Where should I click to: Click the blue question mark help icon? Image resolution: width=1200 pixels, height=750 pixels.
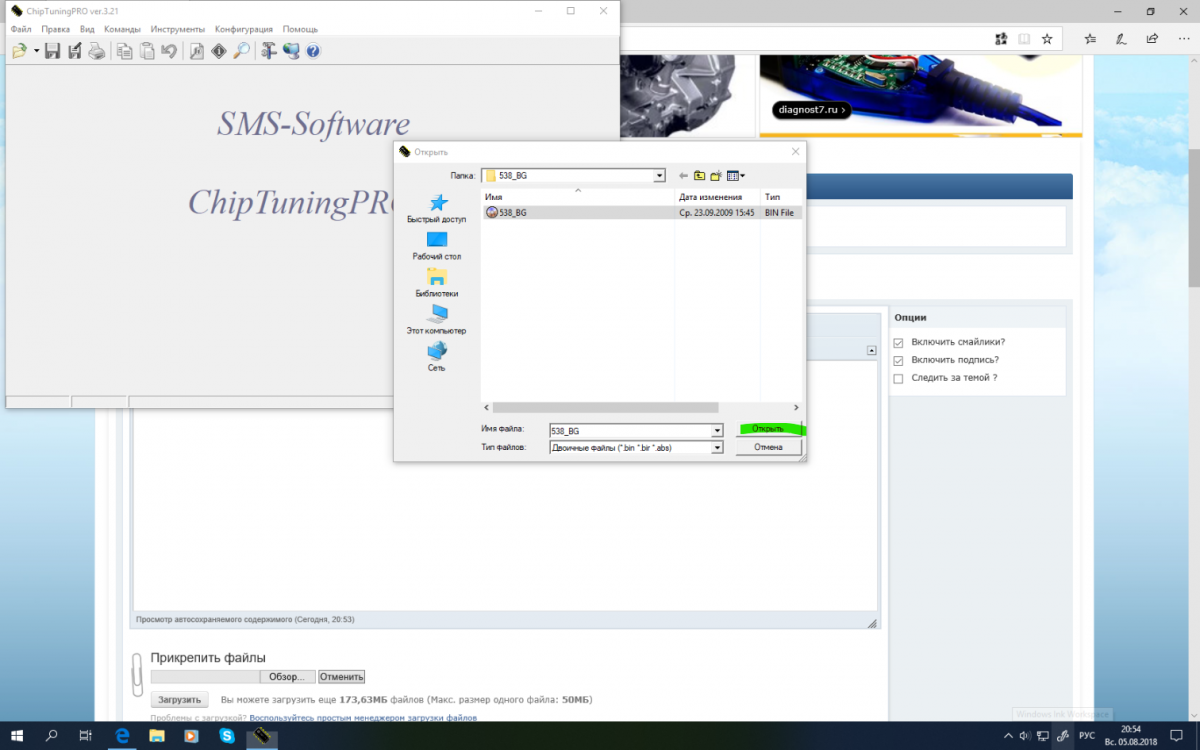(313, 51)
